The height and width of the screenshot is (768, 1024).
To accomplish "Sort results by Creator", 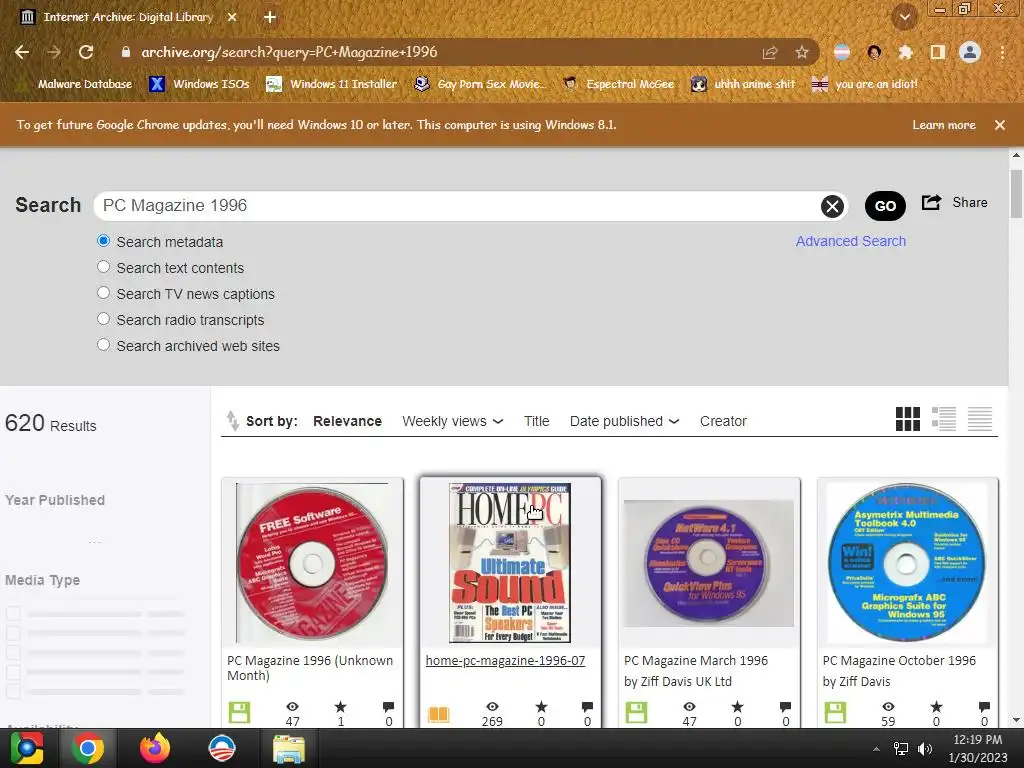I will (x=723, y=421).
